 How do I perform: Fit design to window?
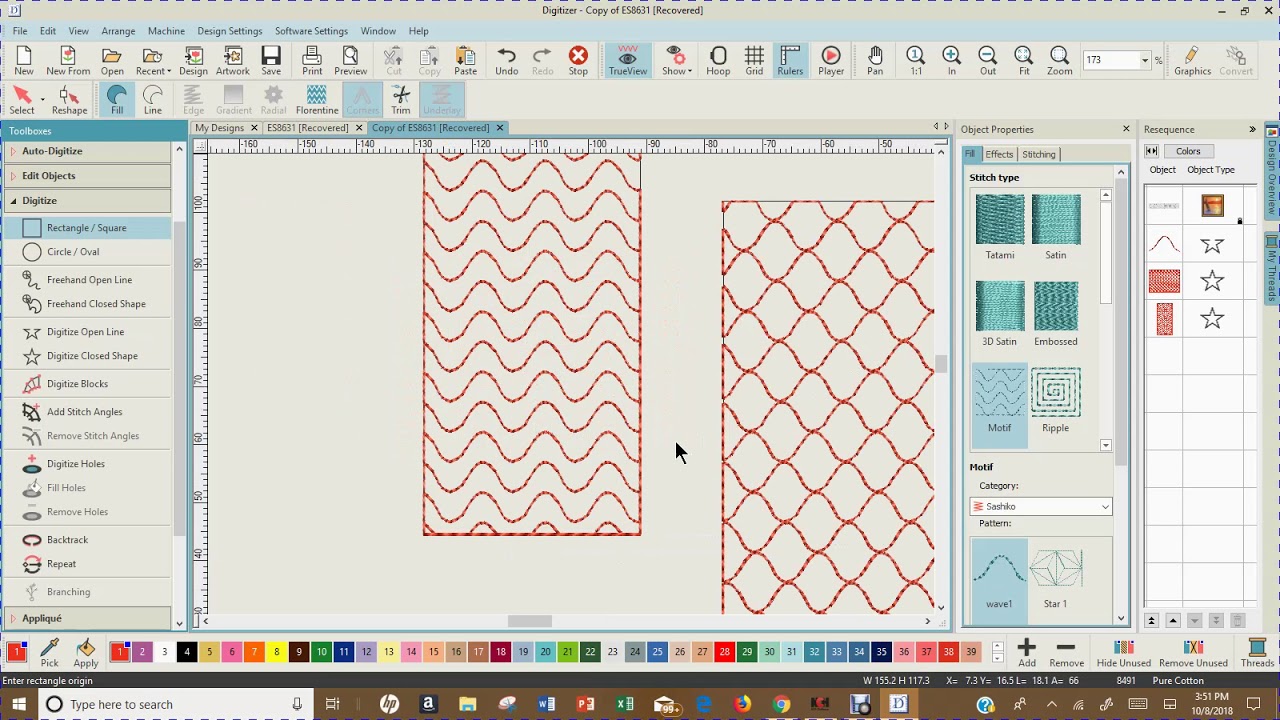pos(1024,61)
